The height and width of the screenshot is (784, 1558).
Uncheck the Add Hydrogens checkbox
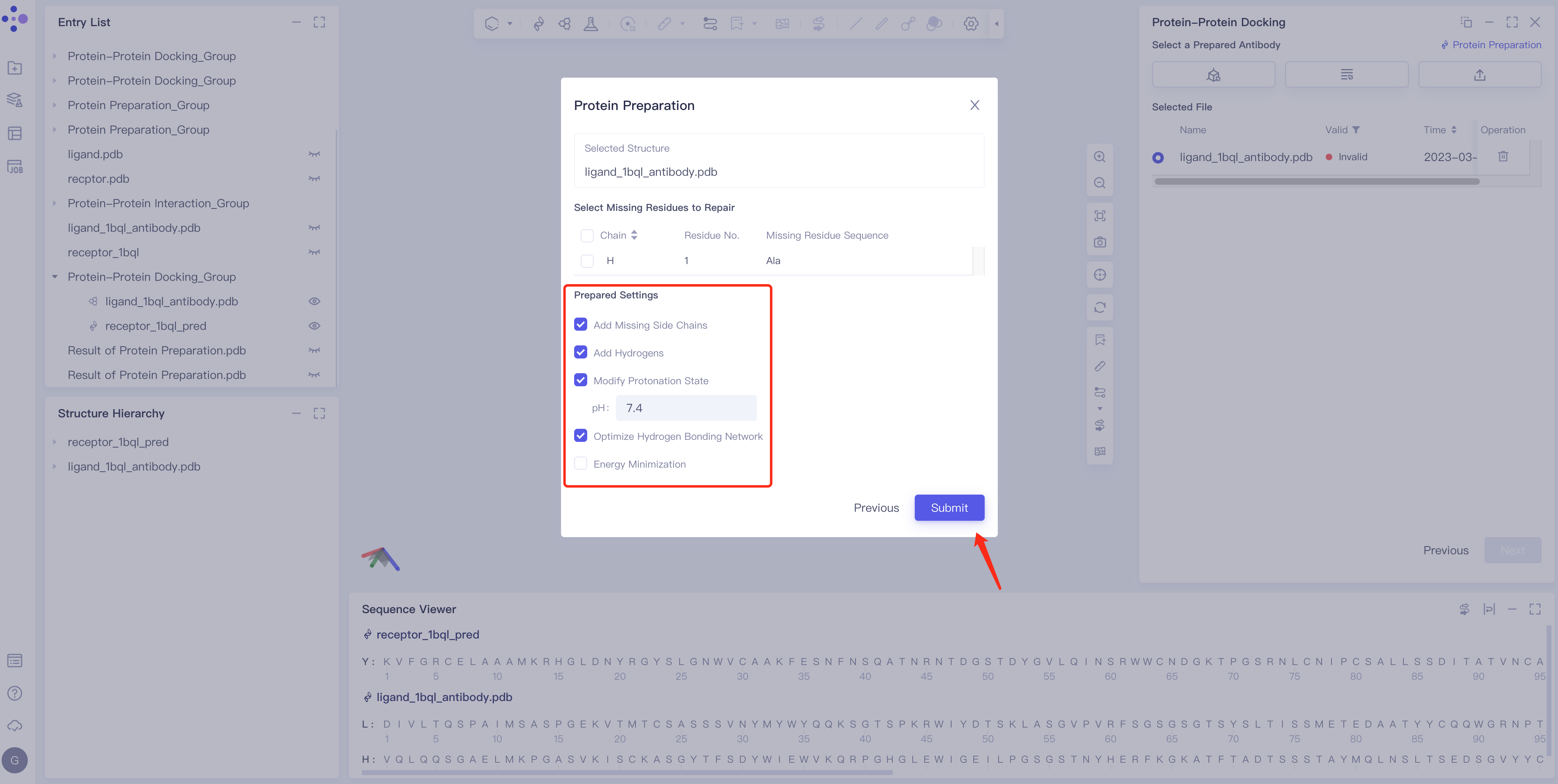581,352
